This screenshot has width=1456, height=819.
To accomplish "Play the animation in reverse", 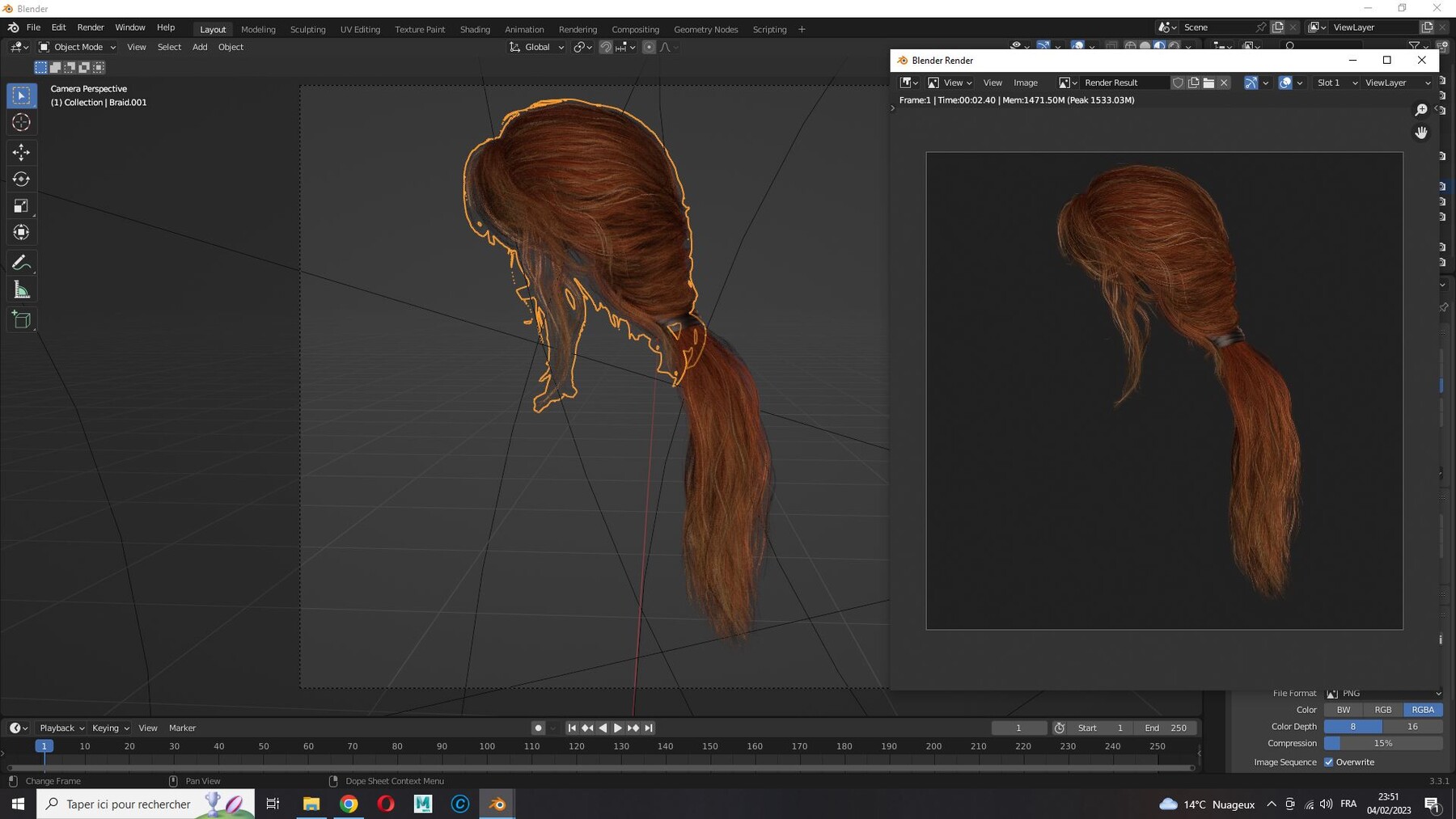I will point(603,728).
